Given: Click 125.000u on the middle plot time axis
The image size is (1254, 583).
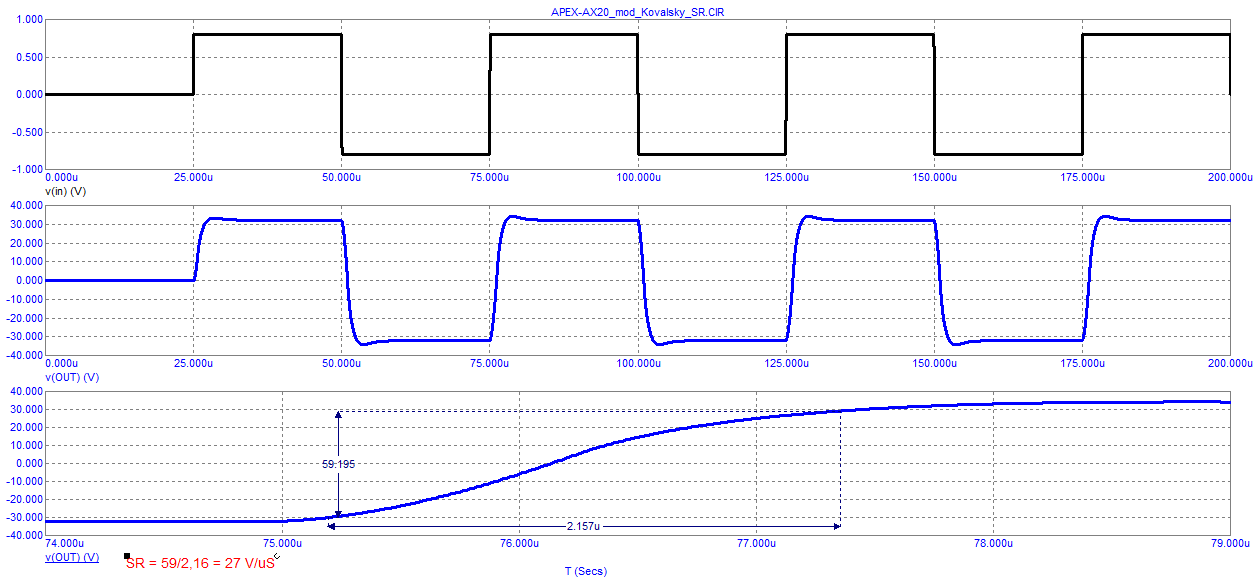Looking at the screenshot, I should coord(785,364).
